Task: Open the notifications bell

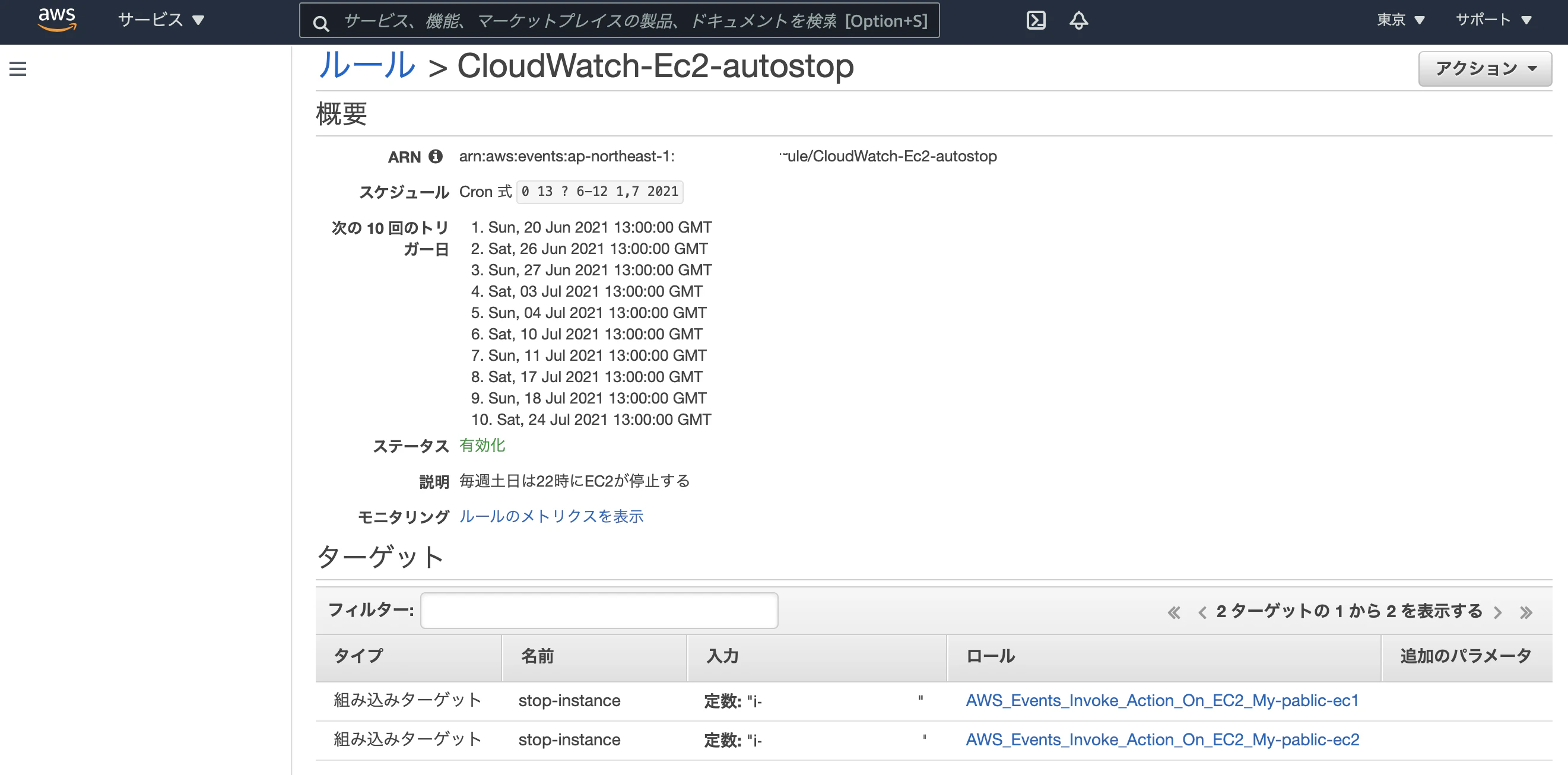Action: [x=1078, y=20]
